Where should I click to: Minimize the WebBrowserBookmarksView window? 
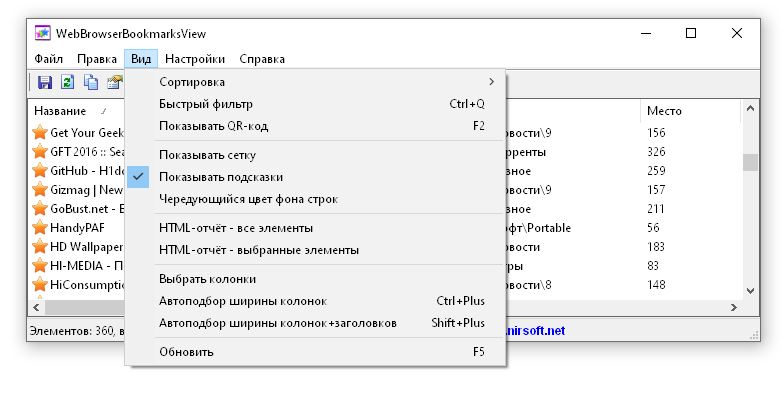(646, 33)
